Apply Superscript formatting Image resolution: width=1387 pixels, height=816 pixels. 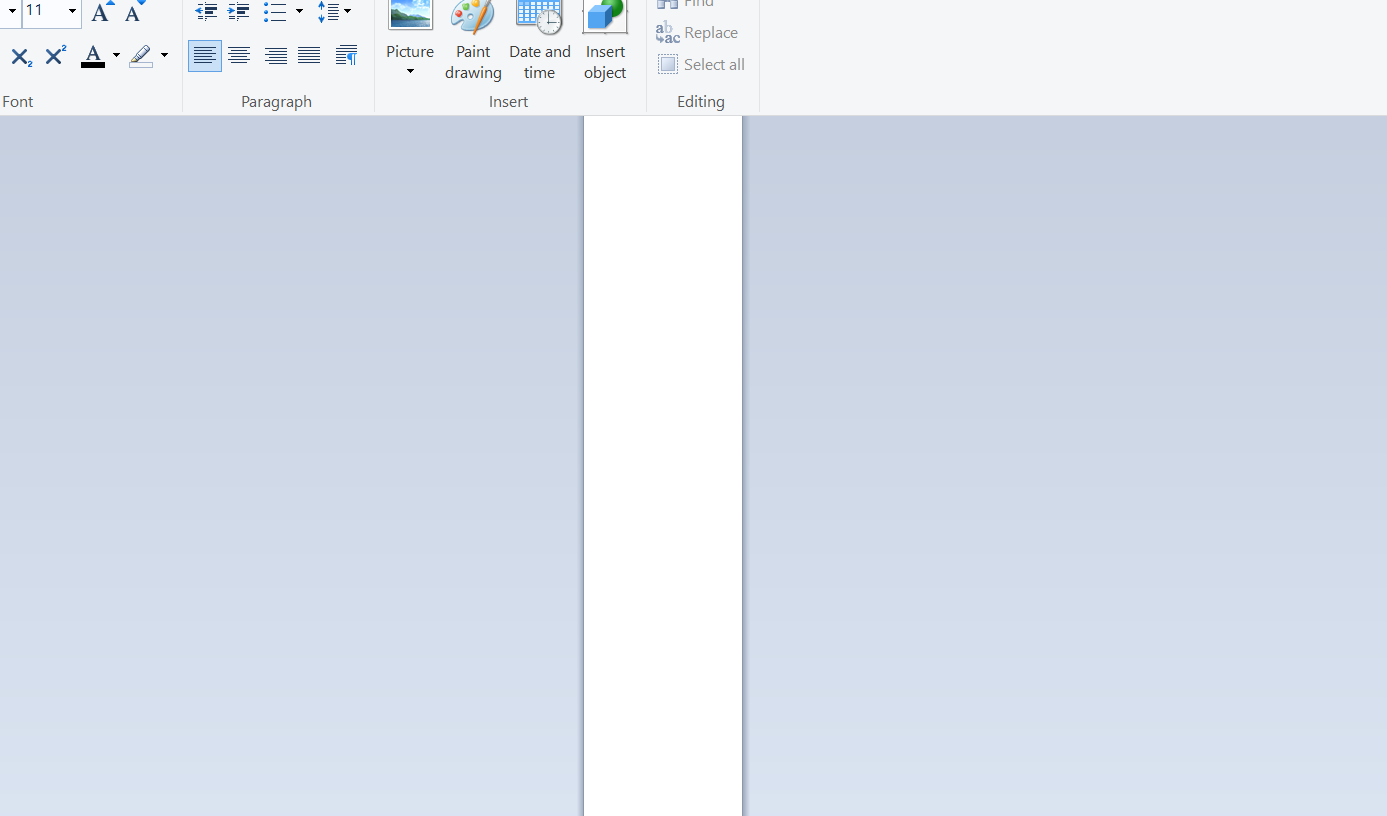[x=56, y=56]
